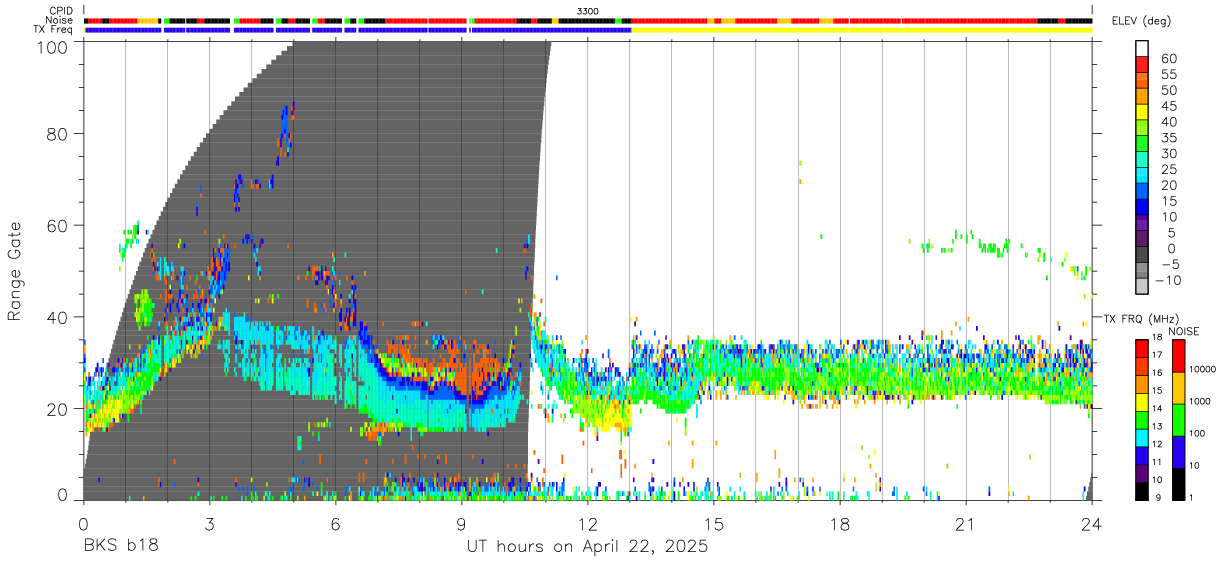Click the 'CPID' row label
Viewport: 1228px width, 567px height.
61,11
